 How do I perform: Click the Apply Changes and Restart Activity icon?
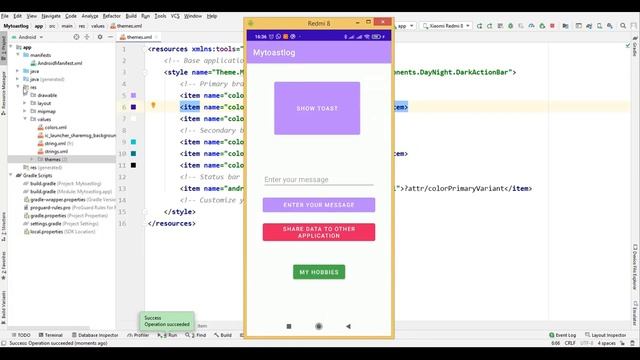[480, 26]
